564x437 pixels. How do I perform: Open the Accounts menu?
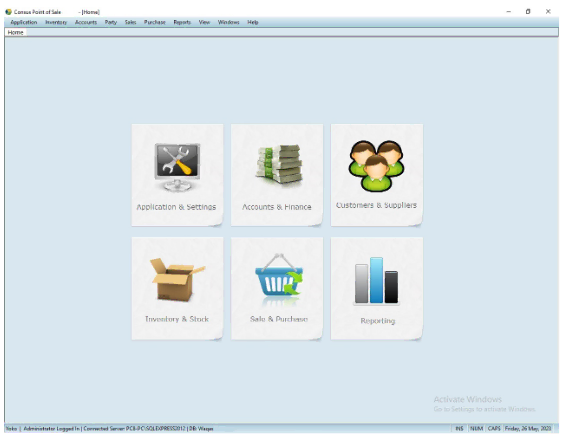86,22
